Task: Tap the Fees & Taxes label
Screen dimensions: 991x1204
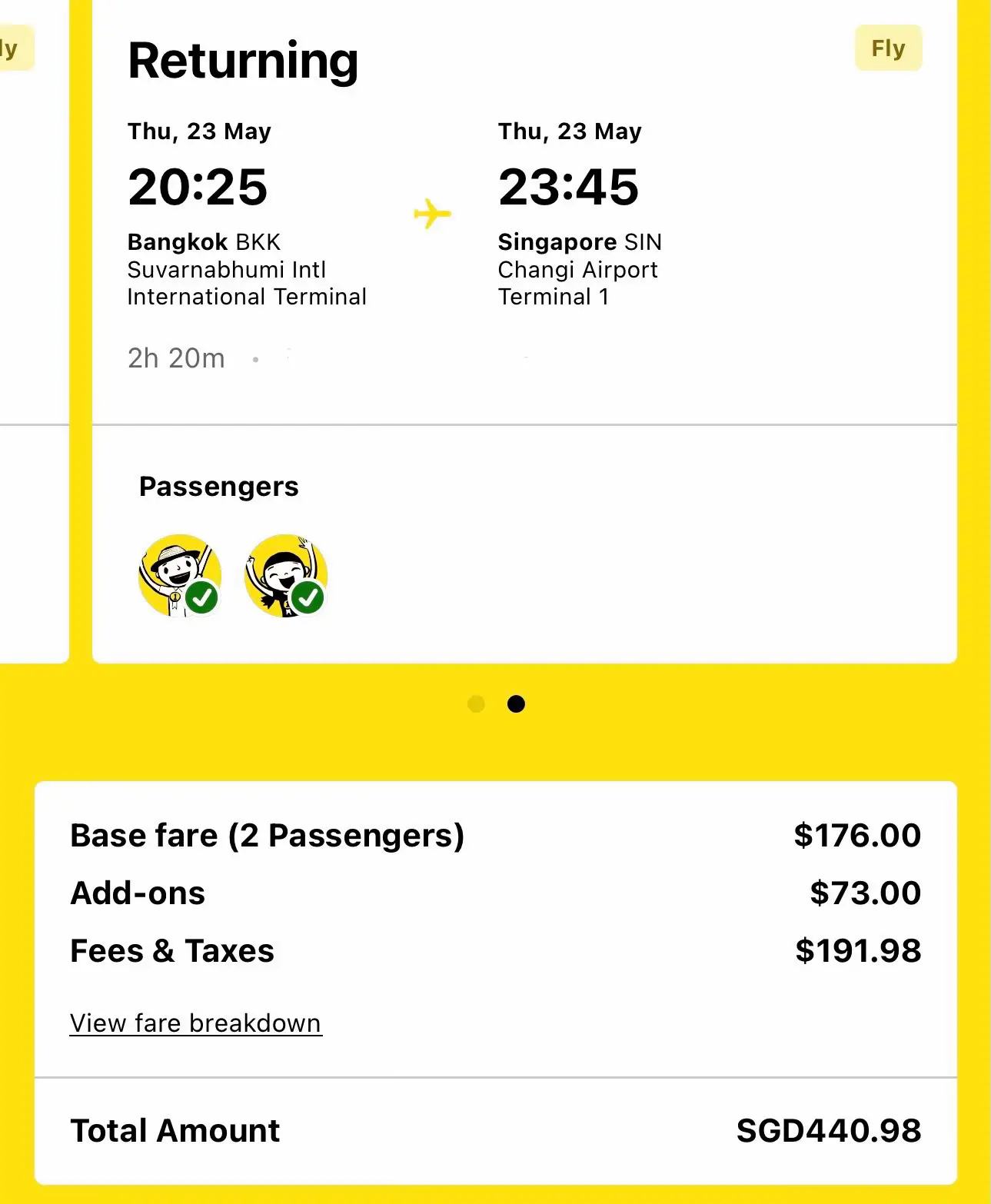Action: pyautogui.click(x=172, y=951)
